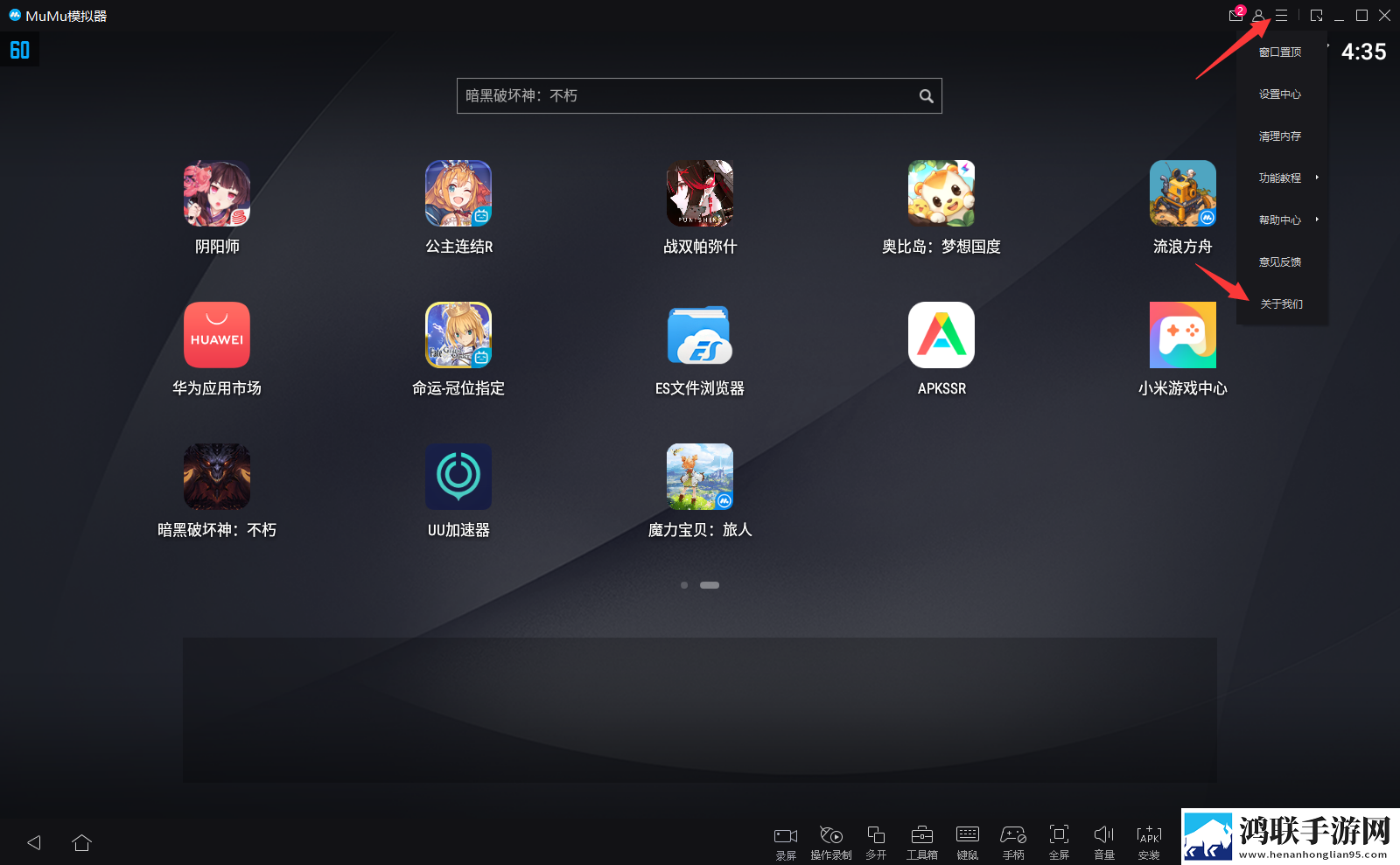This screenshot has width=1400, height=865.
Task: Click 关于我们 menu item
Action: pyautogui.click(x=1281, y=304)
